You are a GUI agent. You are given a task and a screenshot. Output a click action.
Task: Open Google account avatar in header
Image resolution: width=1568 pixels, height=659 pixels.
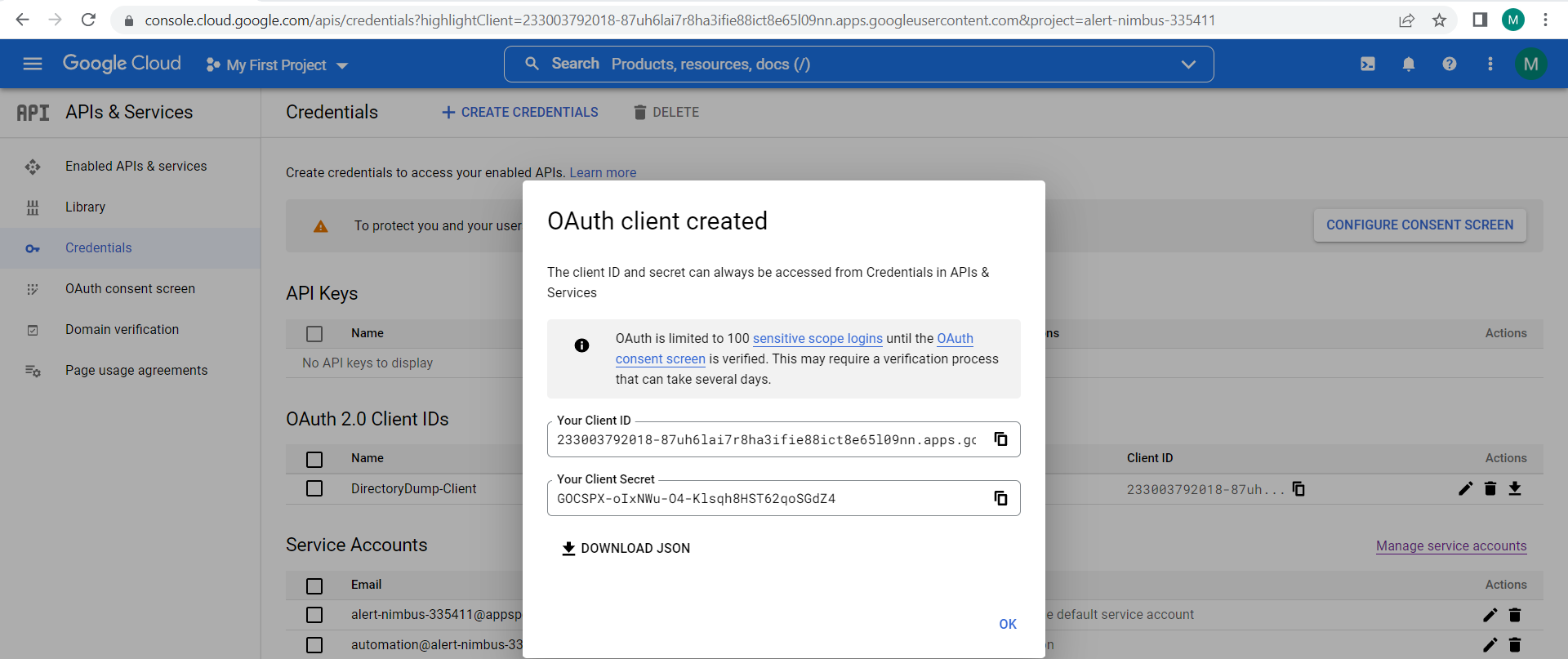pos(1531,64)
